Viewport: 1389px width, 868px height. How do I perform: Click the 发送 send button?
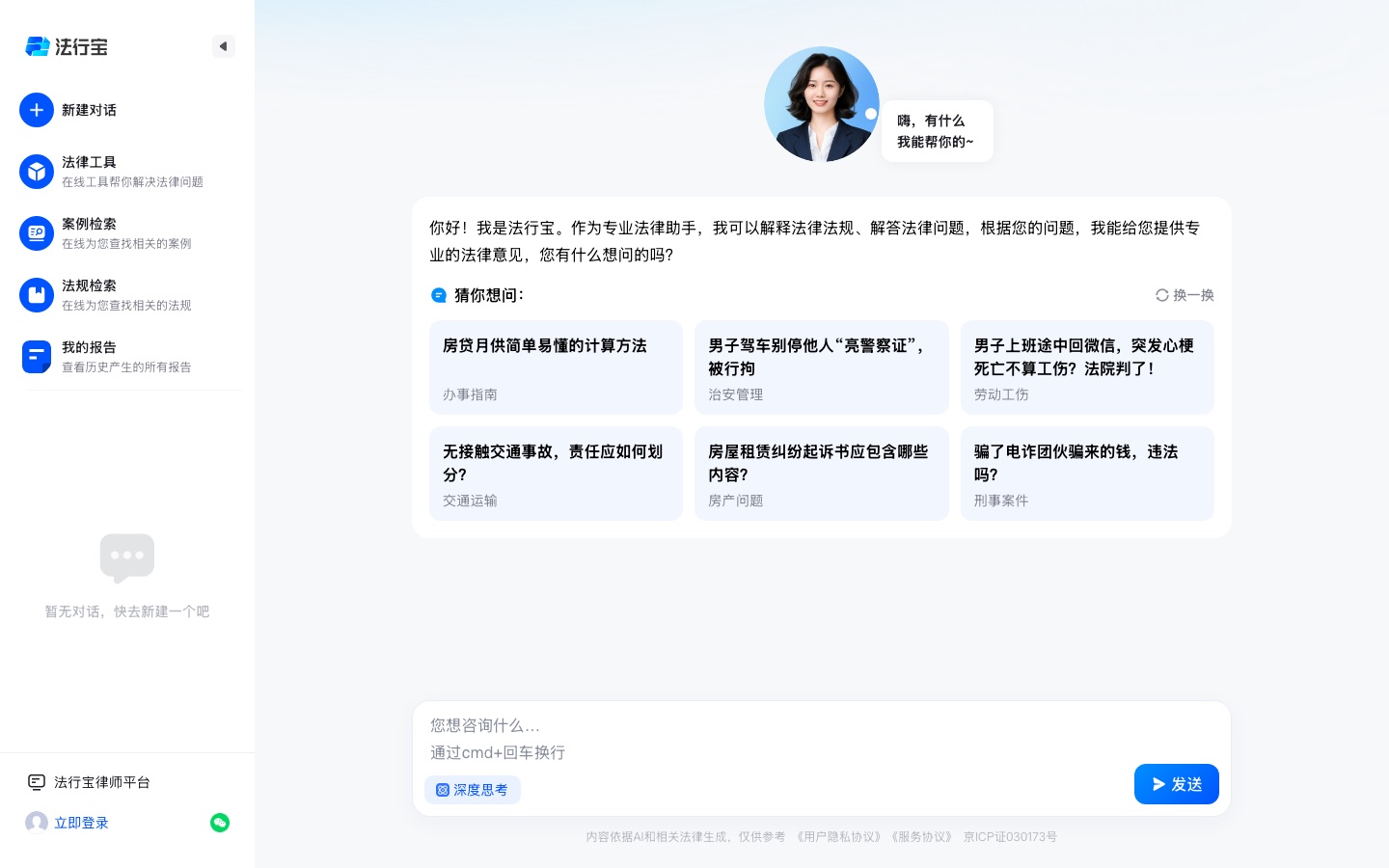coord(1177,784)
